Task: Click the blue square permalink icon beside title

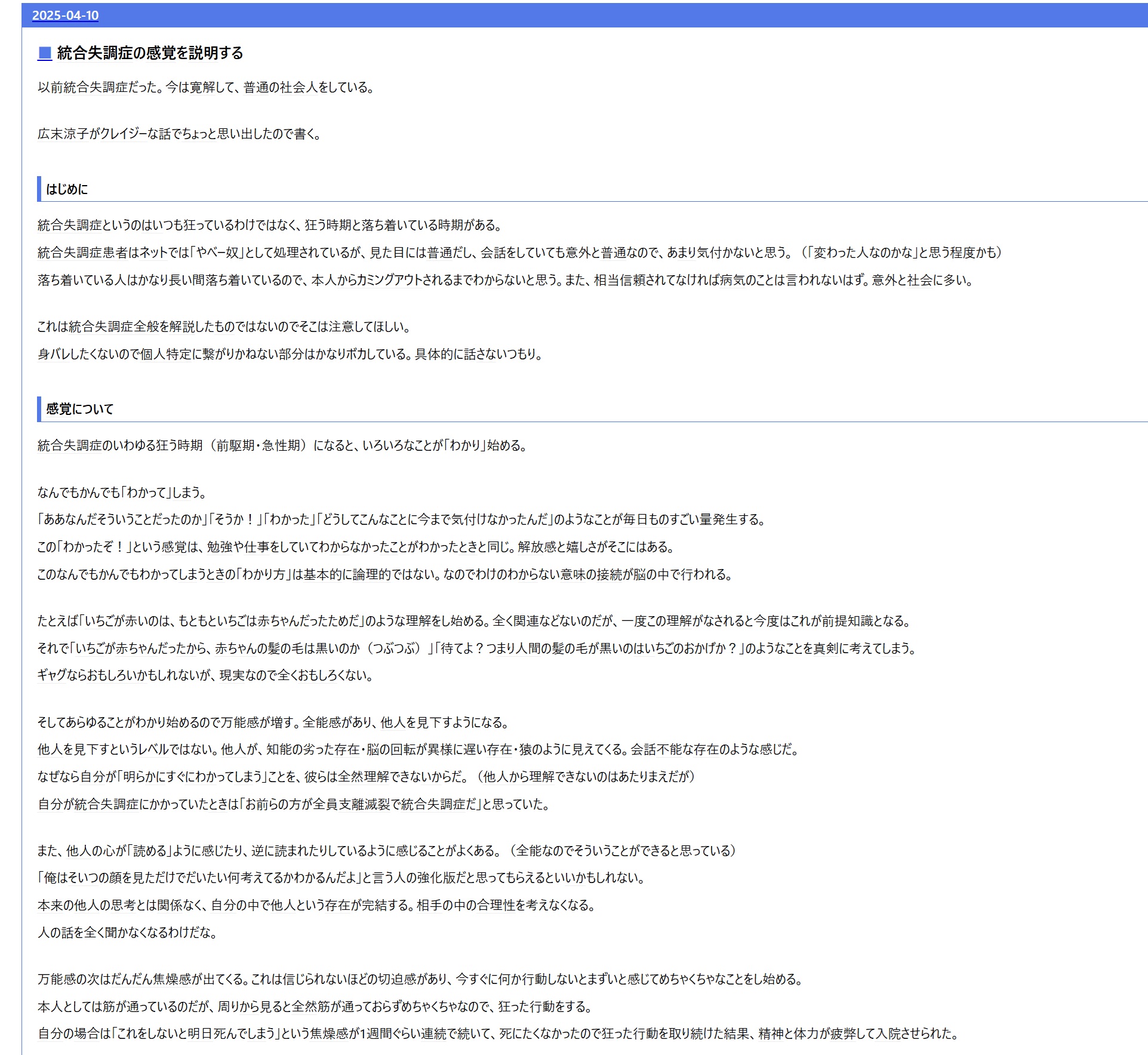Action: point(45,53)
